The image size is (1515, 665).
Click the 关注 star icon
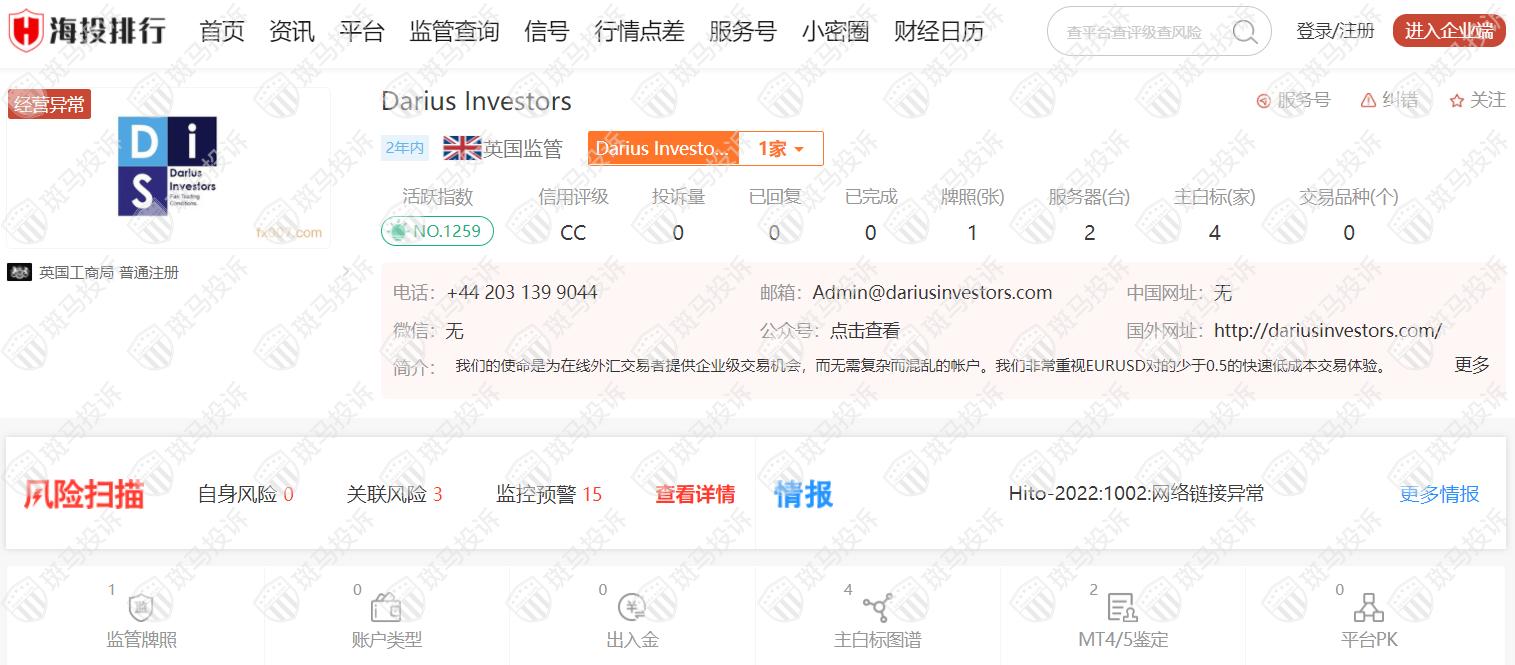(x=1457, y=100)
